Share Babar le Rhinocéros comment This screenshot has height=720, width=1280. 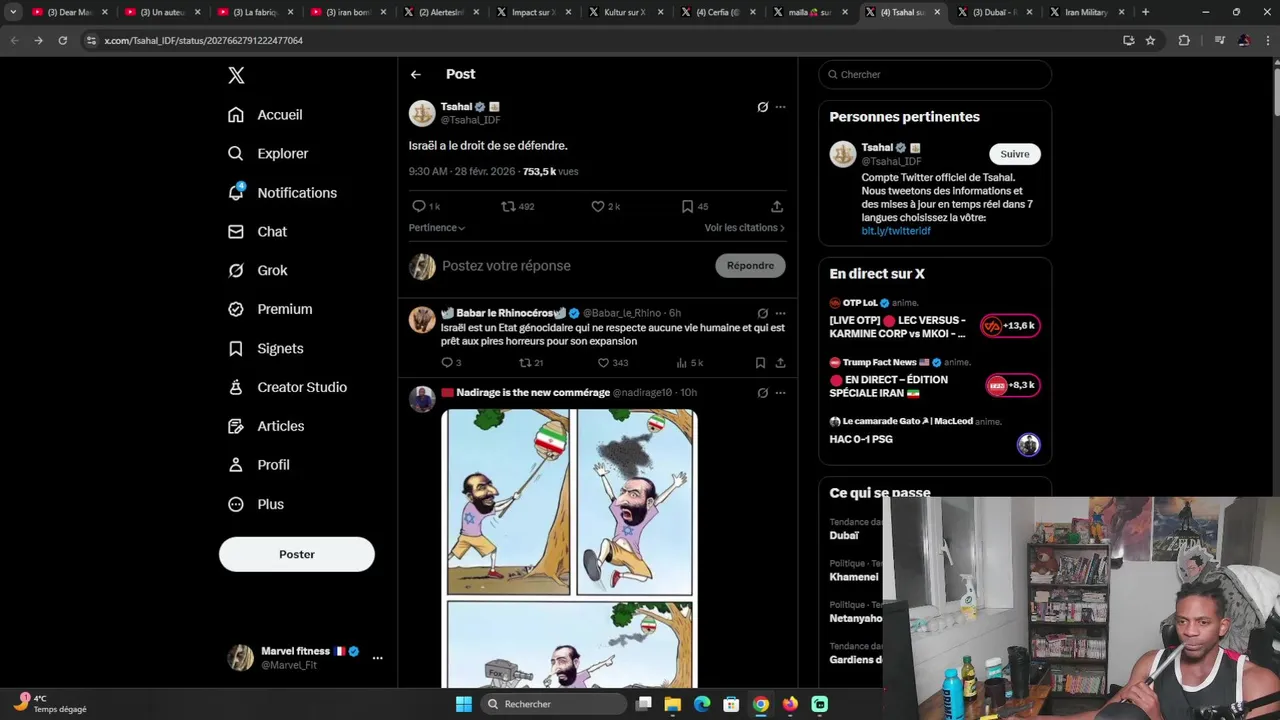(x=780, y=363)
